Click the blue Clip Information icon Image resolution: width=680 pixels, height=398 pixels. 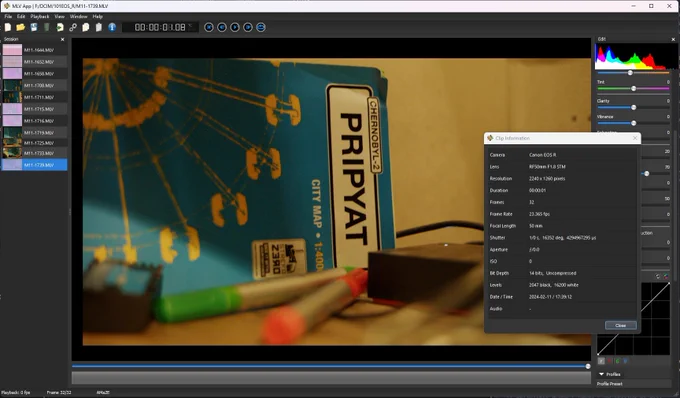(x=112, y=27)
